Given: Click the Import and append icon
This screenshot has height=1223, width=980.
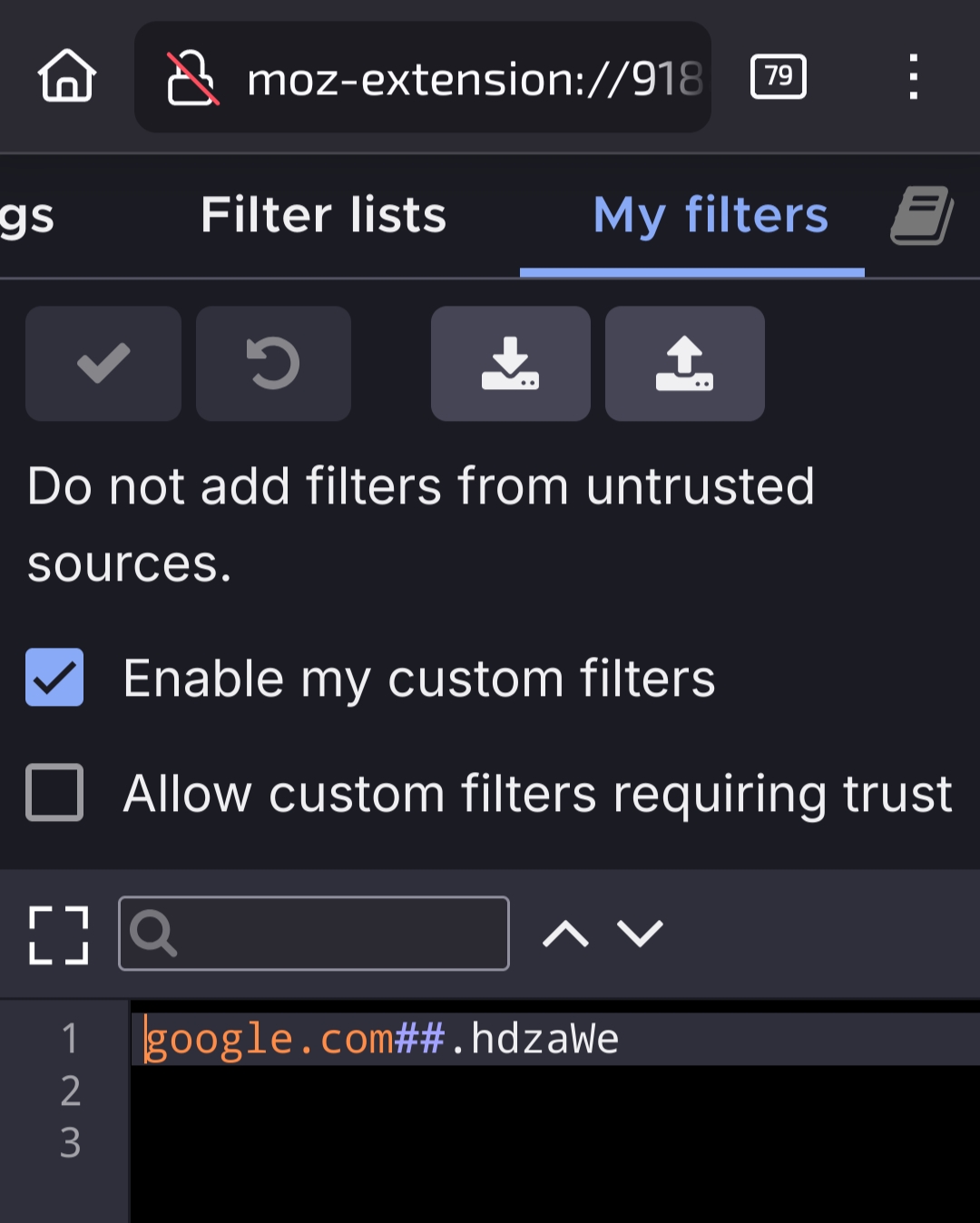Looking at the screenshot, I should [510, 363].
